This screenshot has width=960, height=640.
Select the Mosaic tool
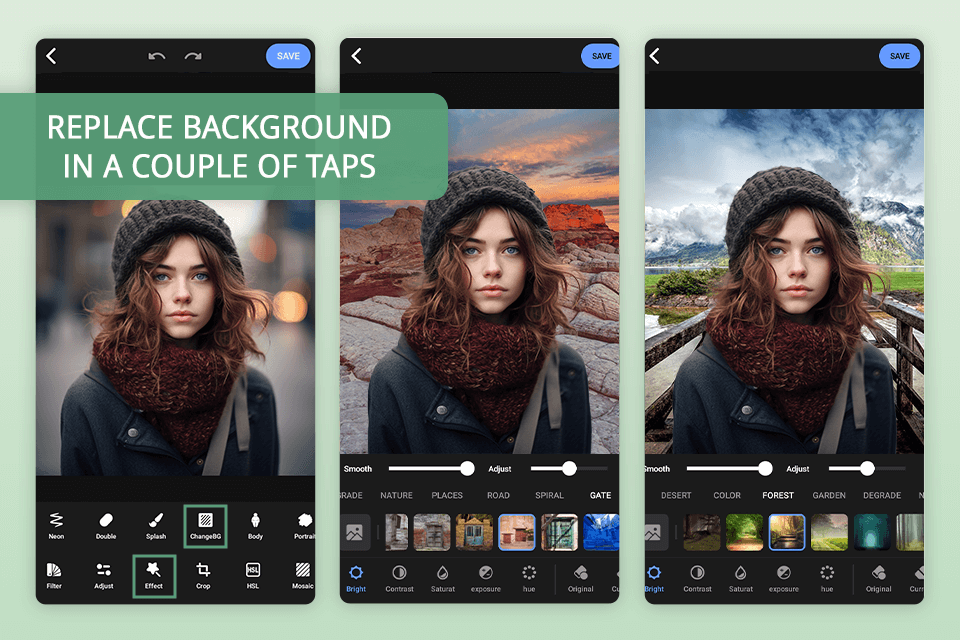click(302, 576)
